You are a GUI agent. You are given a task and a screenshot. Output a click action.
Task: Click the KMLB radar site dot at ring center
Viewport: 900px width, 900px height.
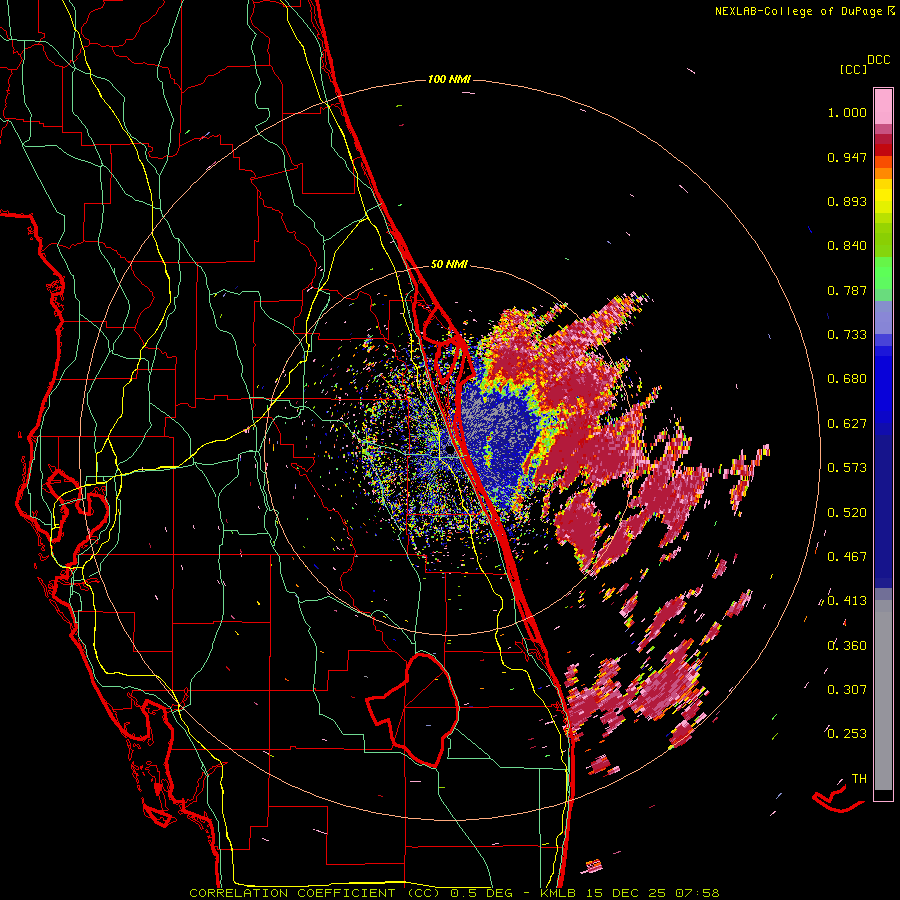pyautogui.click(x=449, y=451)
